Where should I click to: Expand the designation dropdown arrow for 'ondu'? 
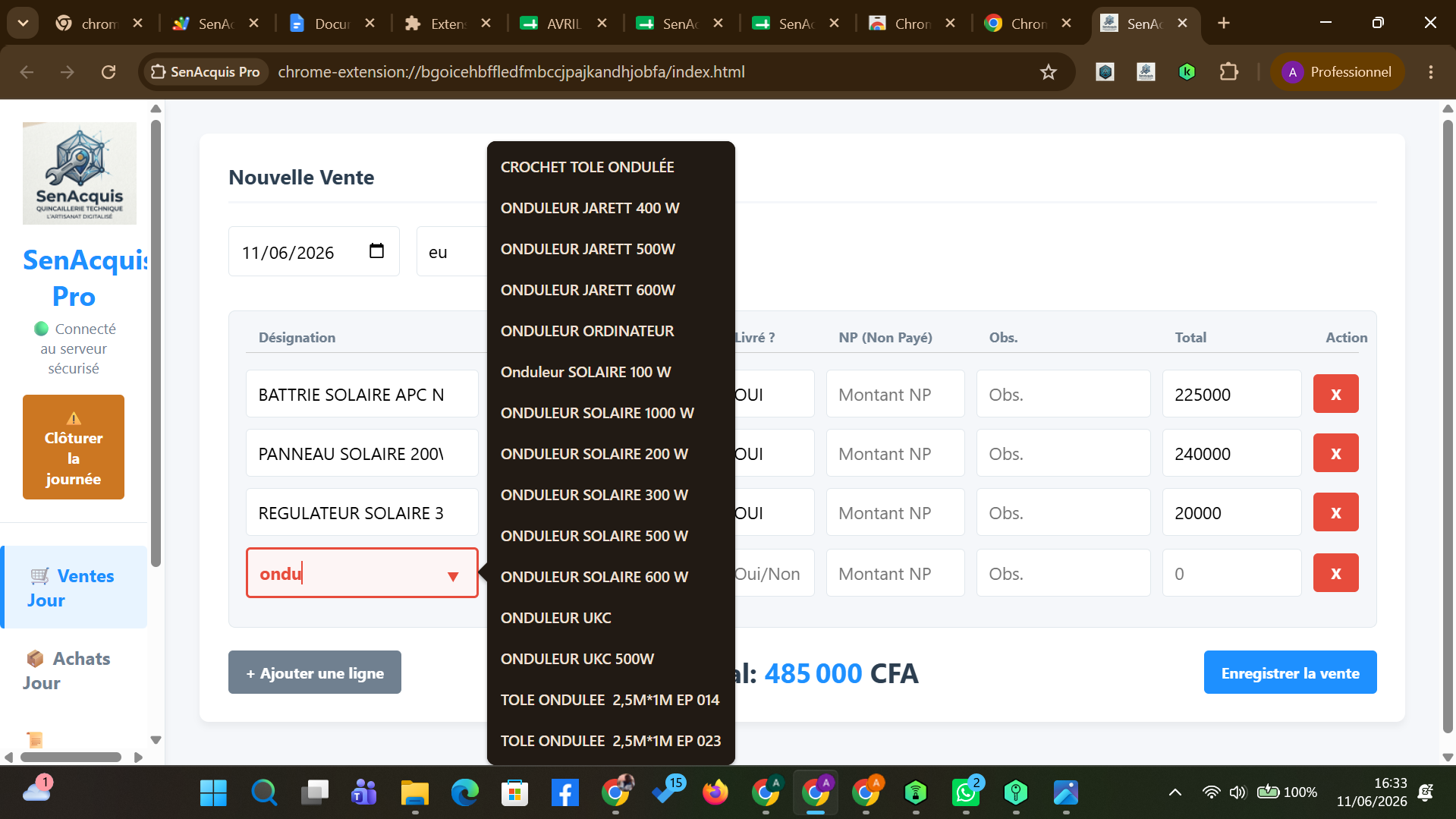pyautogui.click(x=453, y=576)
